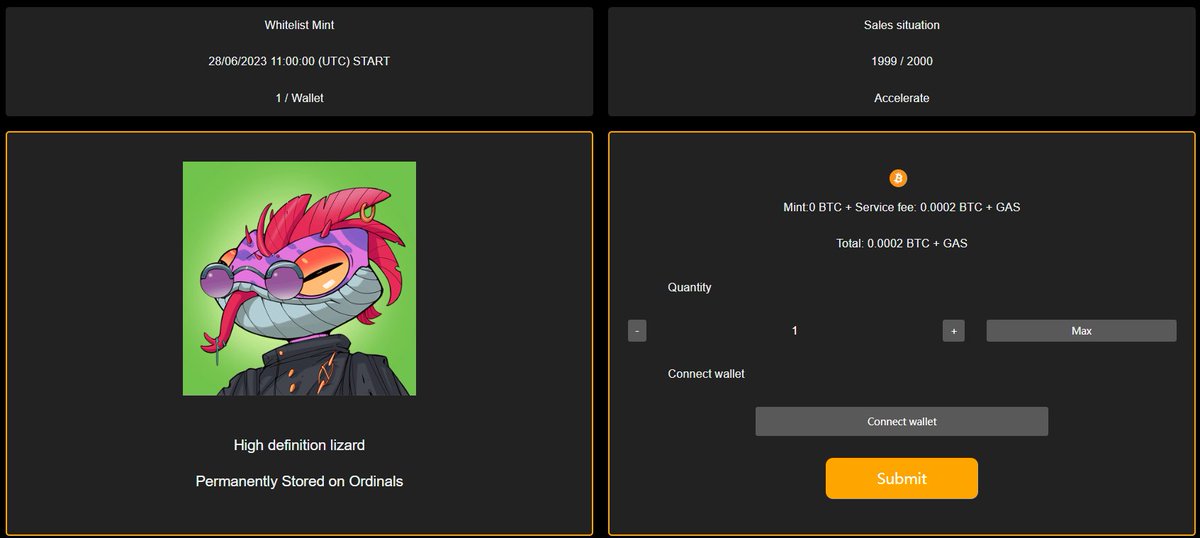Decrease quantity with the minus button
1200x538 pixels.
point(637,331)
